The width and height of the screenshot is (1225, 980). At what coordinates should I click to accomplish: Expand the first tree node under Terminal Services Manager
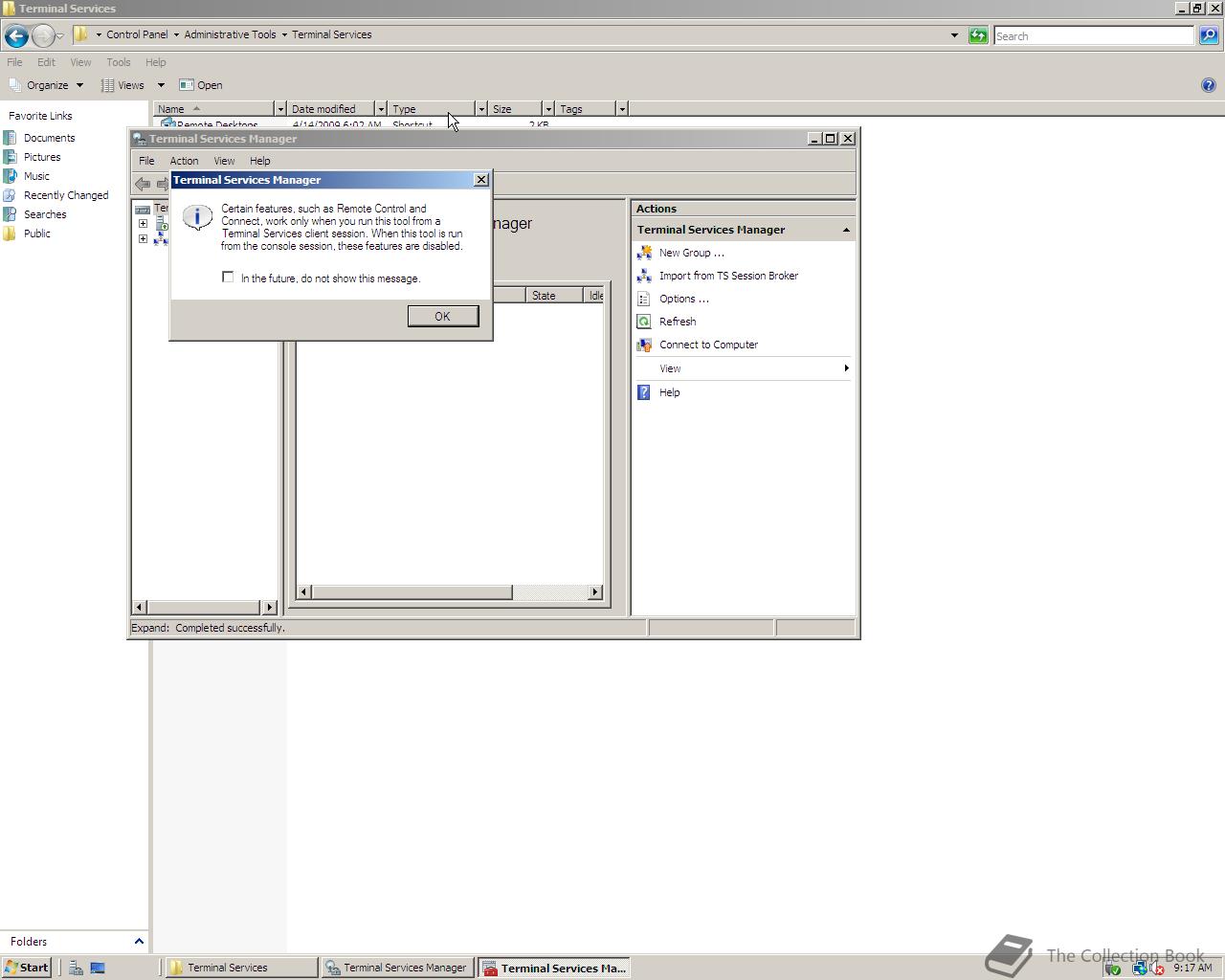[143, 224]
